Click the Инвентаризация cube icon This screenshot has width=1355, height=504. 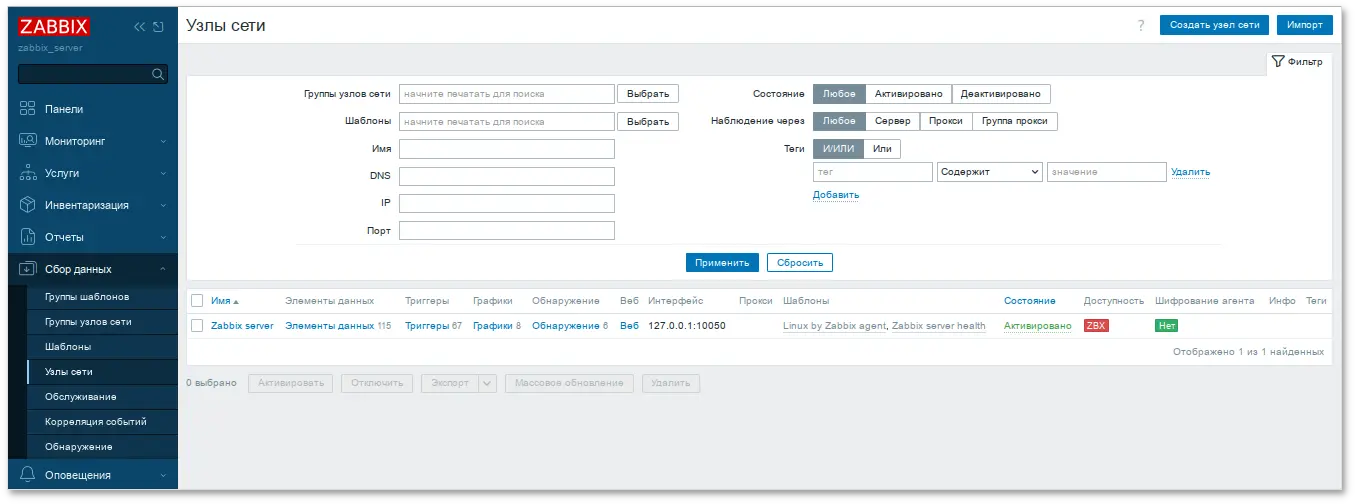tap(28, 205)
